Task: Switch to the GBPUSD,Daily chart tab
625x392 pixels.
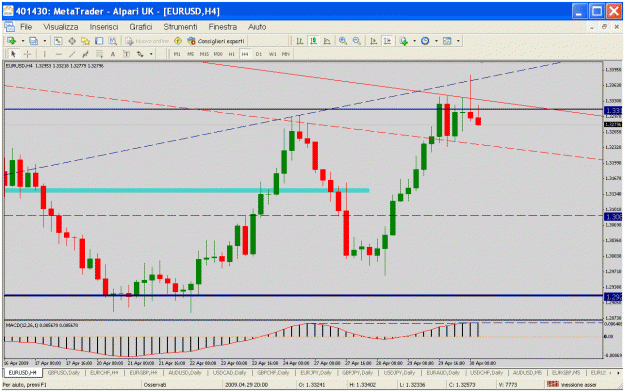Action: [64, 373]
